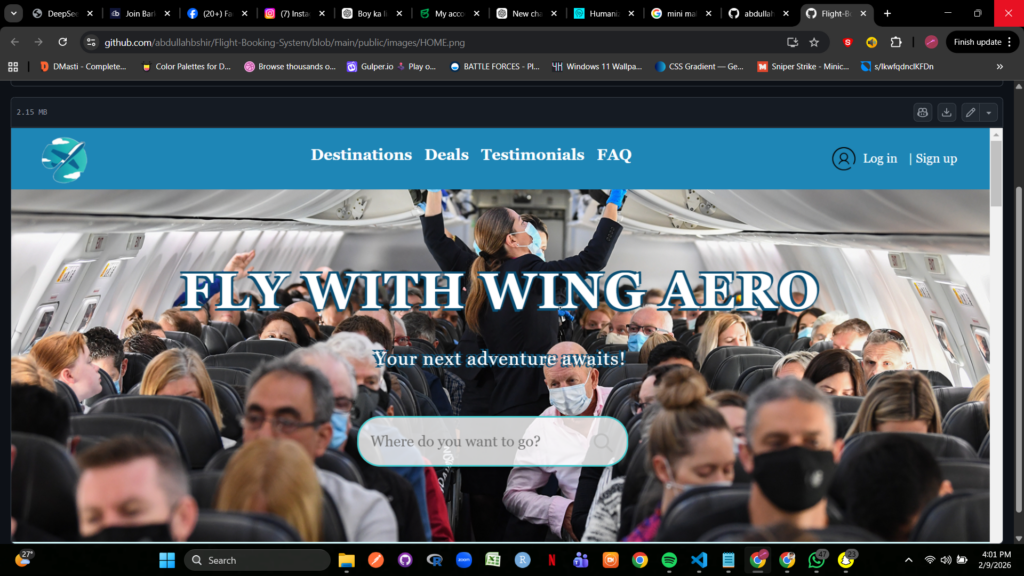Show more bookmarks chevron

click(999, 67)
